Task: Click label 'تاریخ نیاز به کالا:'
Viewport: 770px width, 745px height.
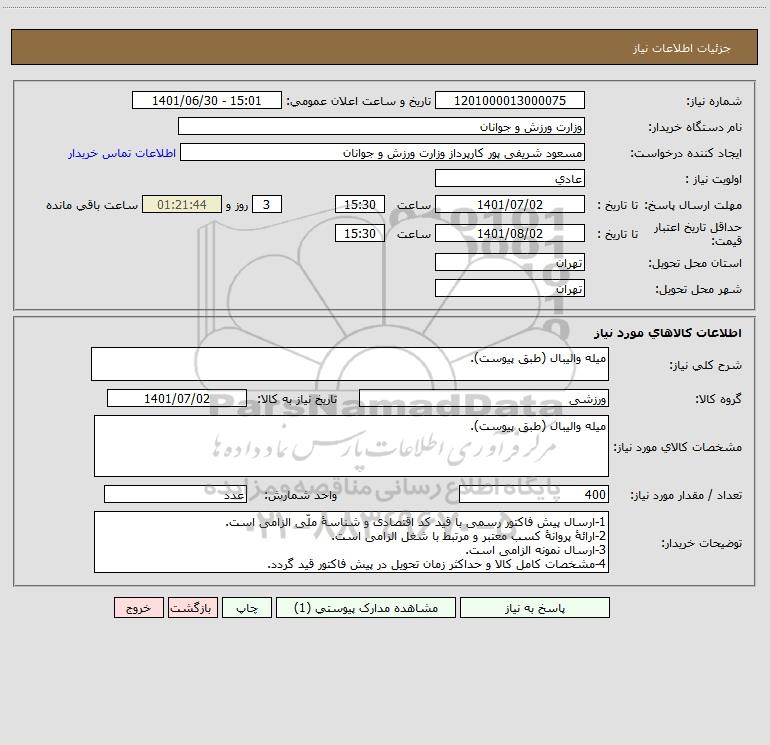Action: [297, 399]
